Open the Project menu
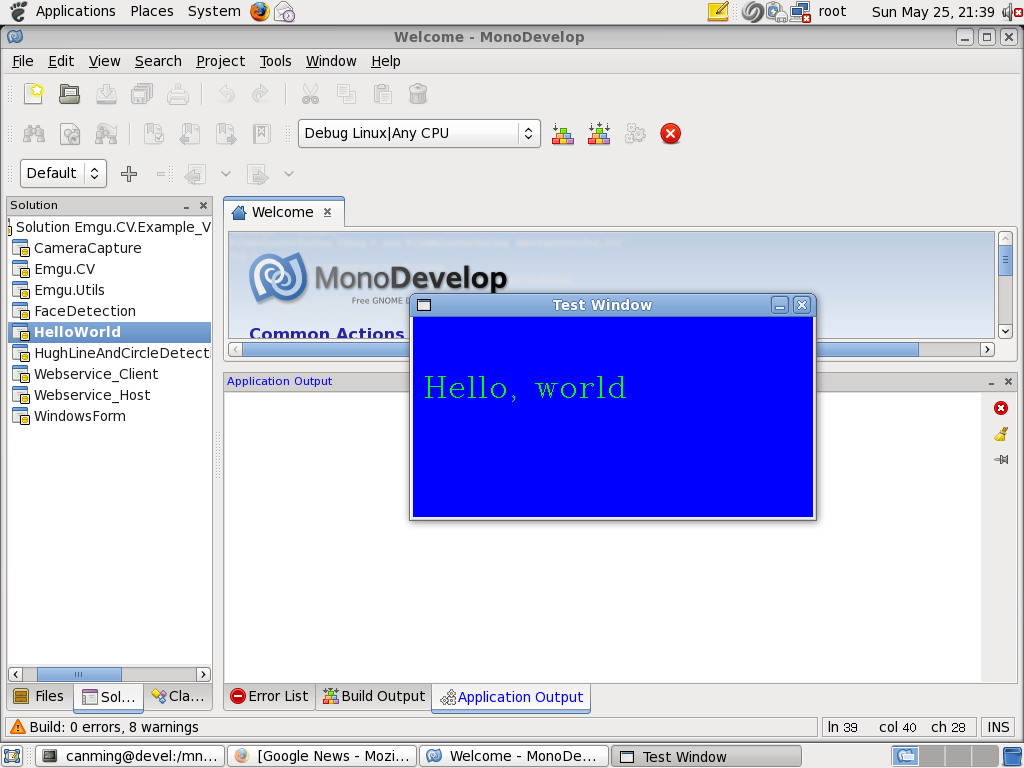1024x768 pixels. 221,61
